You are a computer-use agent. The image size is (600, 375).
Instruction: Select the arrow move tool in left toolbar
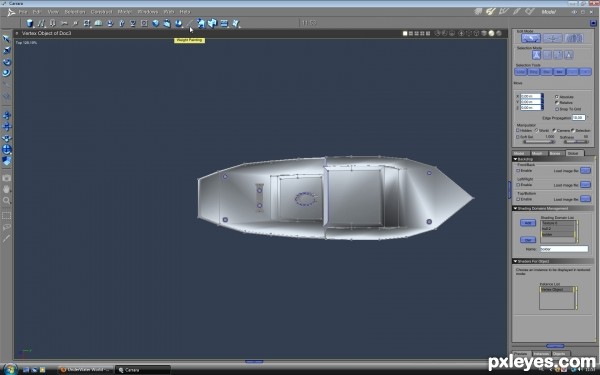[7, 39]
